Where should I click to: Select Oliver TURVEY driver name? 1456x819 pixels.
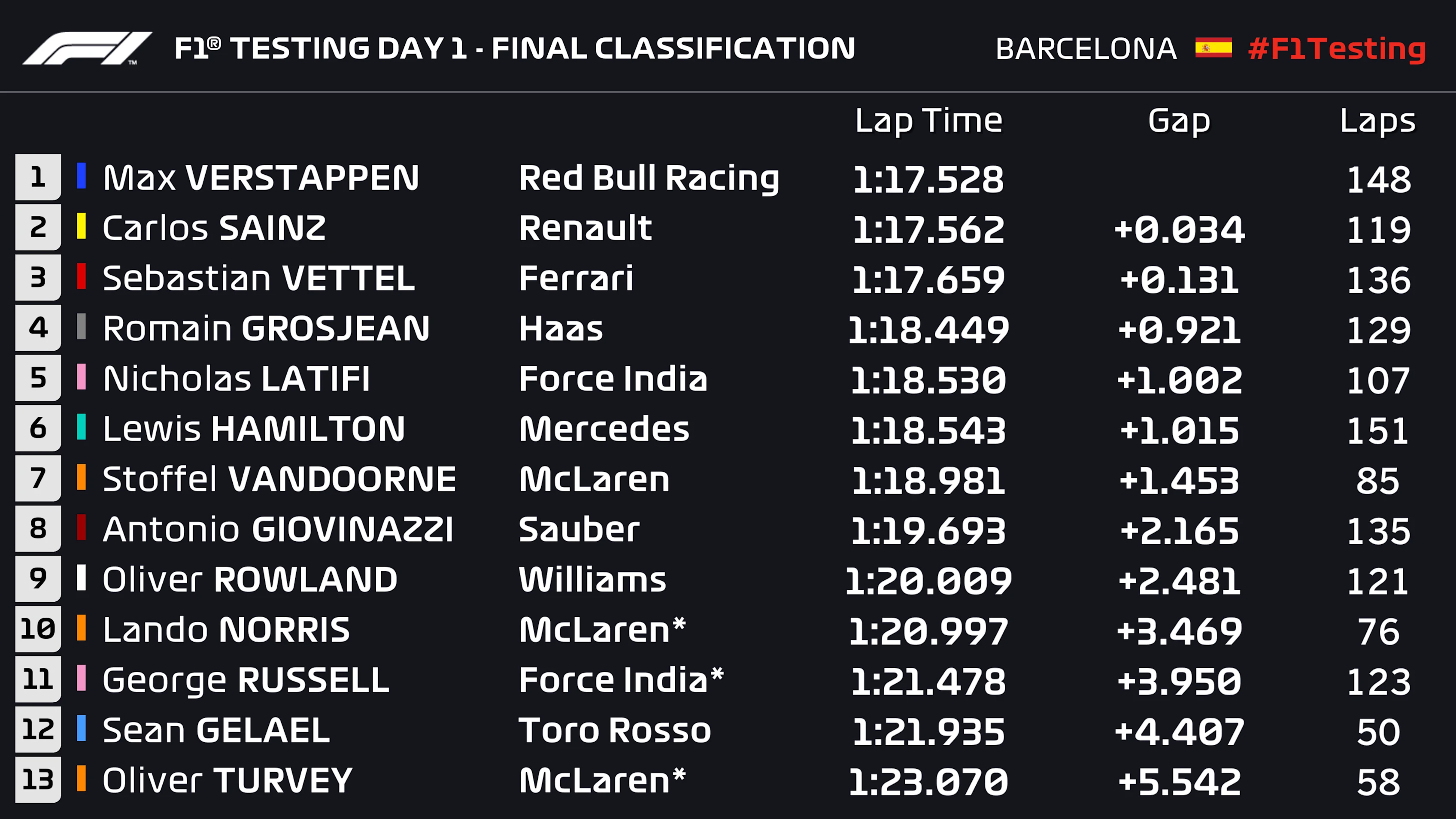[x=228, y=780]
